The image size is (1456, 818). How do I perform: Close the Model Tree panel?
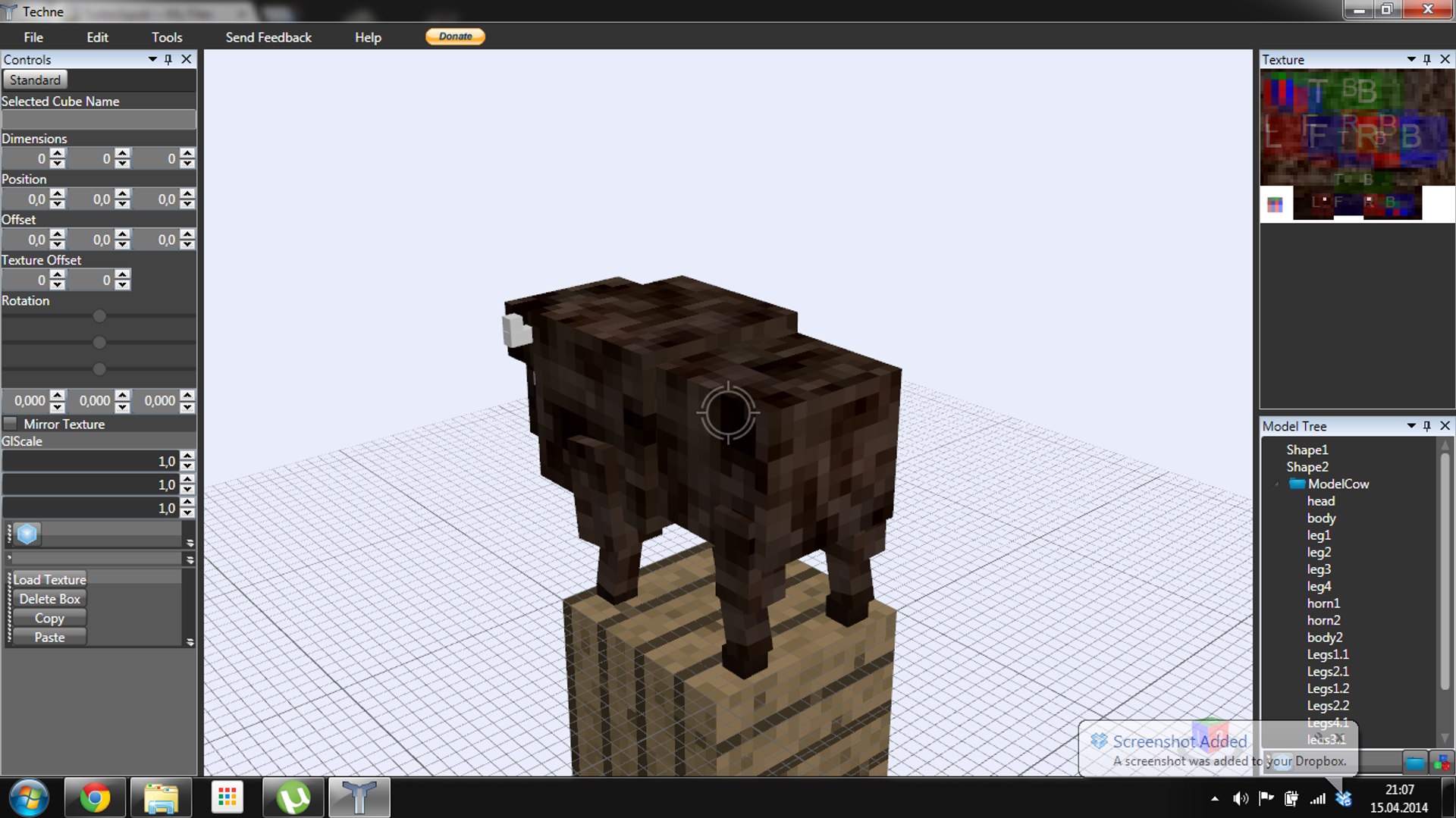pos(1445,426)
